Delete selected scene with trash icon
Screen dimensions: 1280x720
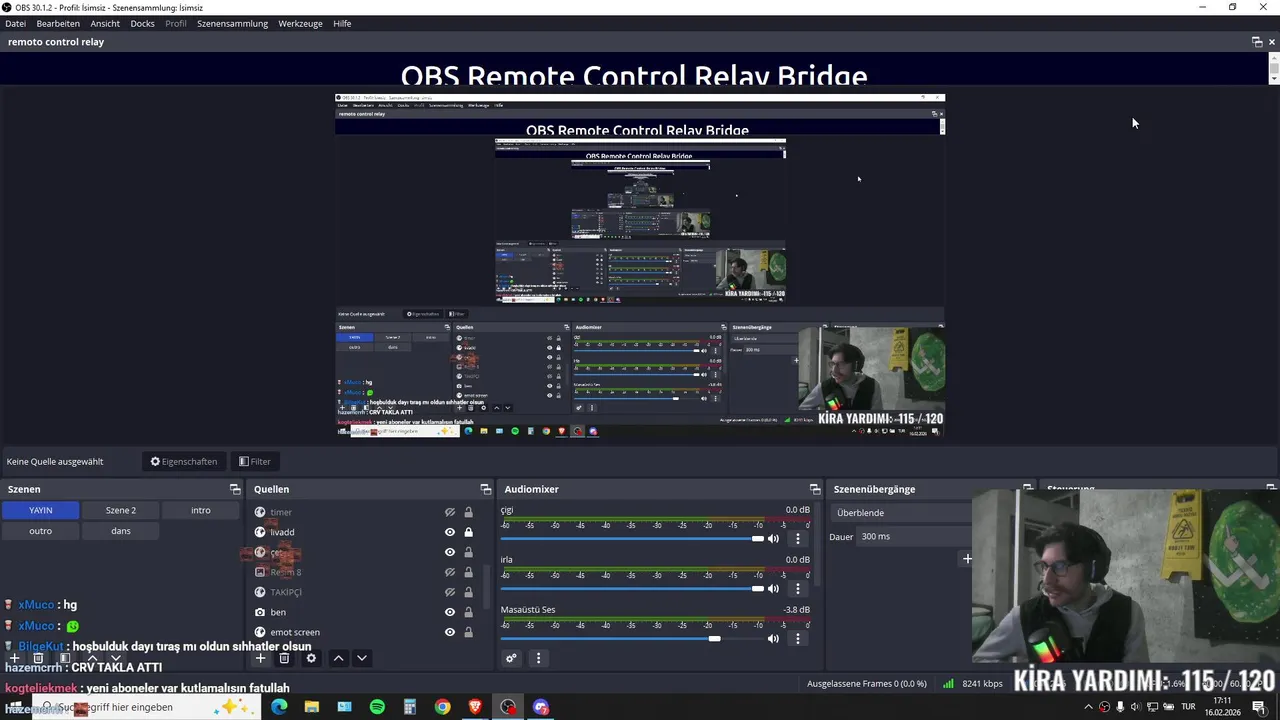pos(38,658)
